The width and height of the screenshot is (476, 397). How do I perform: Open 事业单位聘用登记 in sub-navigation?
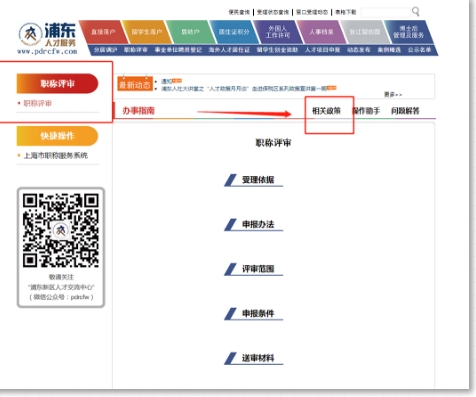pos(178,50)
